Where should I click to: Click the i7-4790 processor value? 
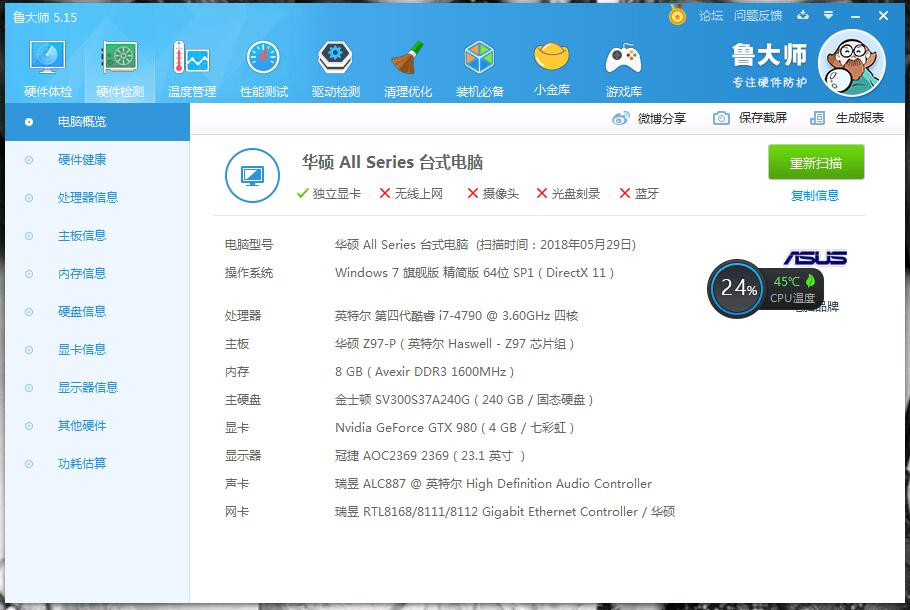pyautogui.click(x=457, y=316)
